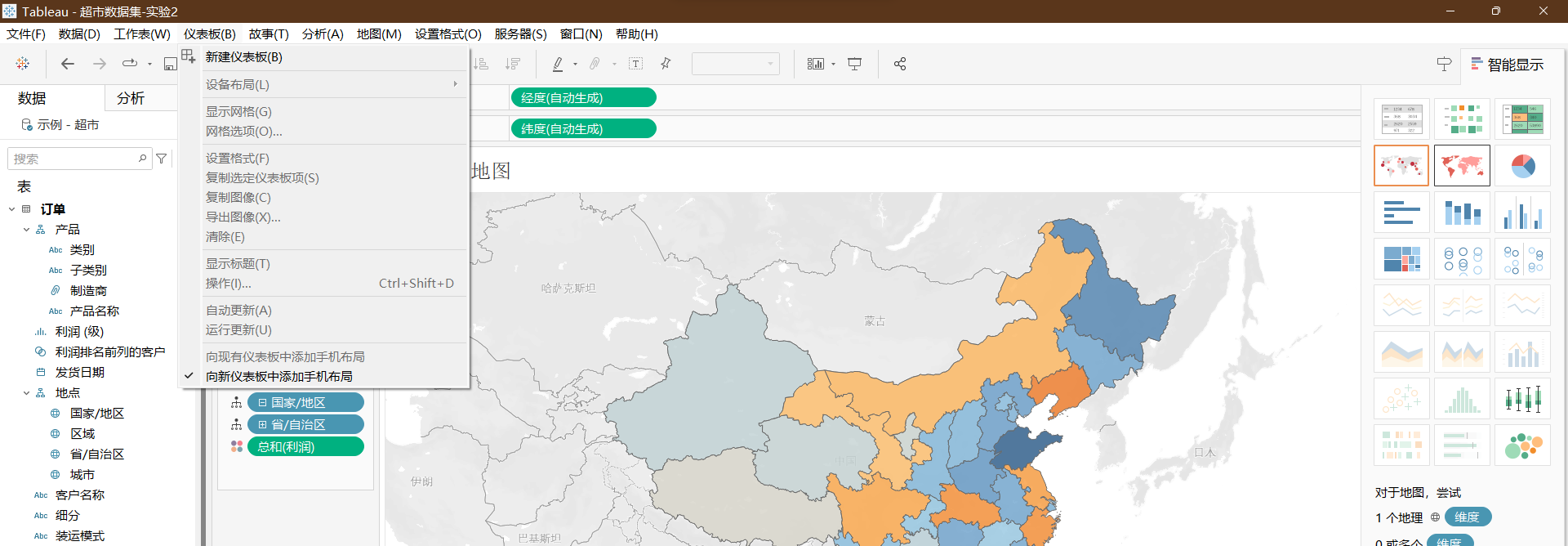Select the 利润排名前列的客户 set field

pyautogui.click(x=110, y=351)
